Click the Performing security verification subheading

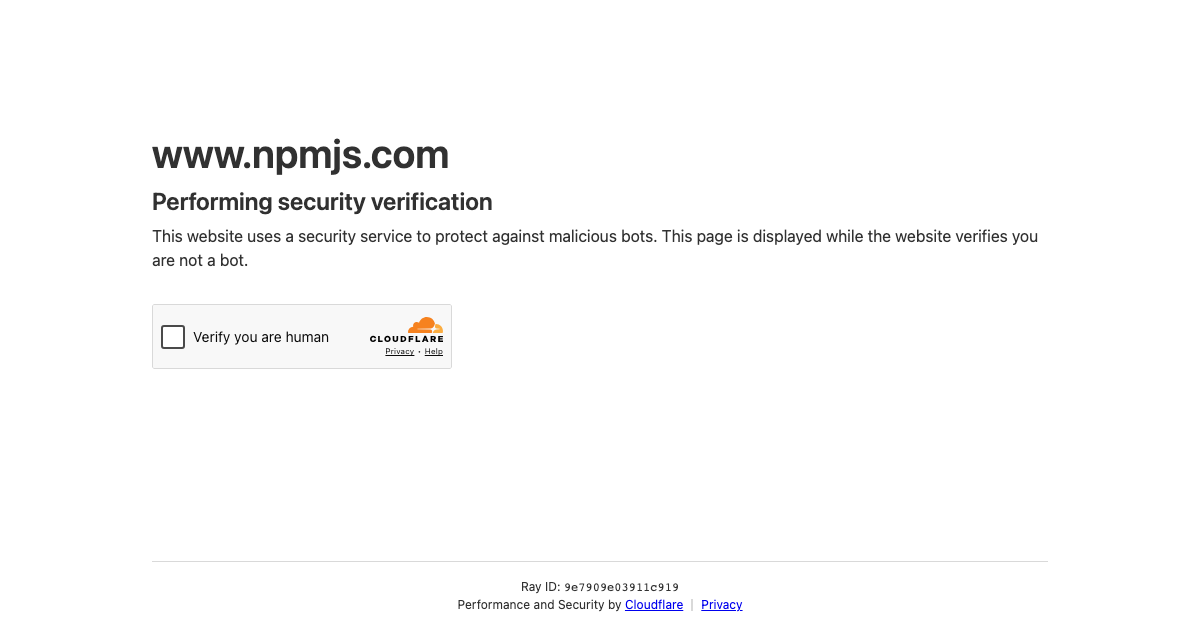(x=322, y=202)
